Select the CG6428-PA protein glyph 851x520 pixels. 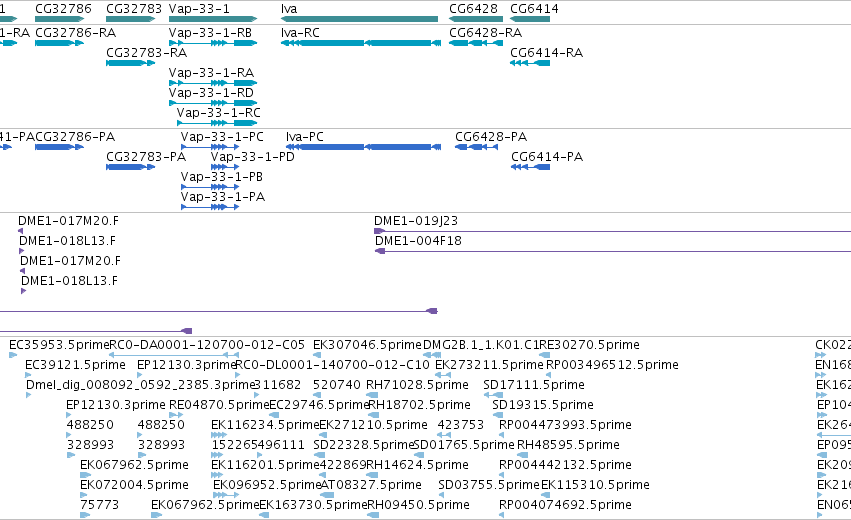pos(477,147)
